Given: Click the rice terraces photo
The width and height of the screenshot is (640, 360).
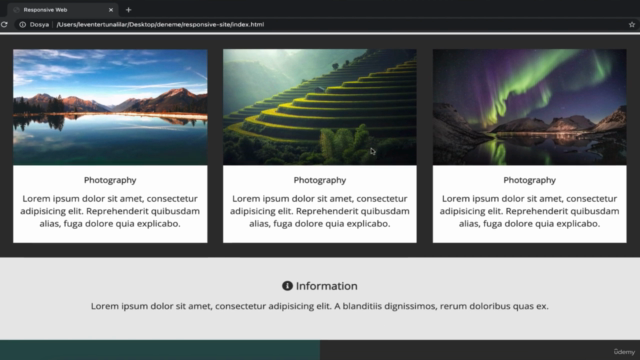Looking at the screenshot, I should point(320,107).
